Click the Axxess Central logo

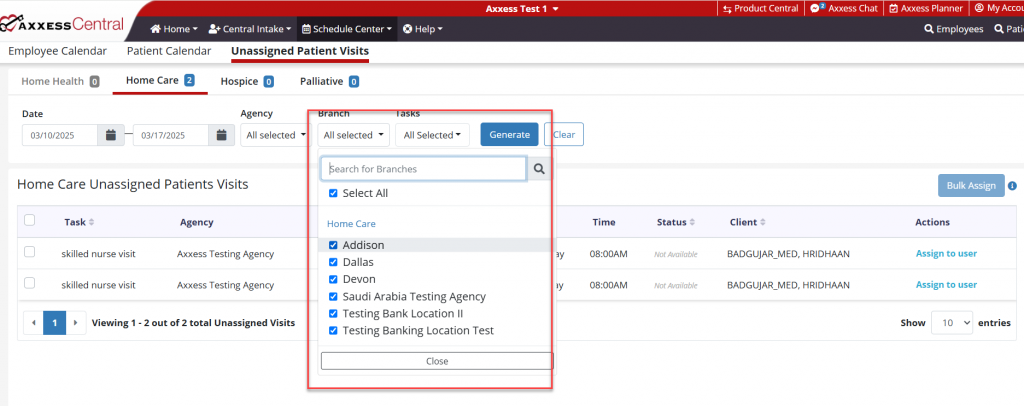[61, 25]
